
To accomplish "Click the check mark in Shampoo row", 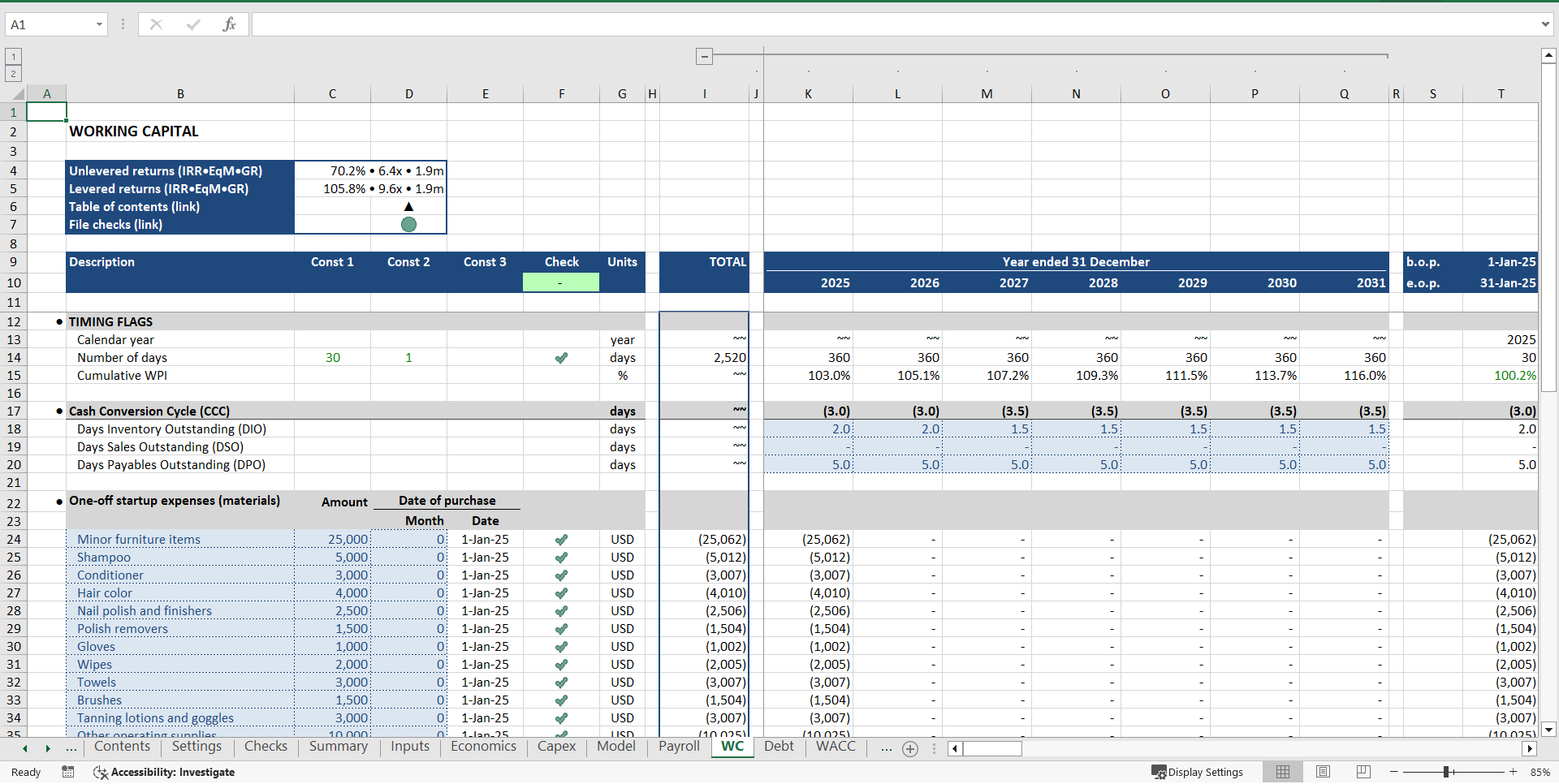I will click(561, 558).
